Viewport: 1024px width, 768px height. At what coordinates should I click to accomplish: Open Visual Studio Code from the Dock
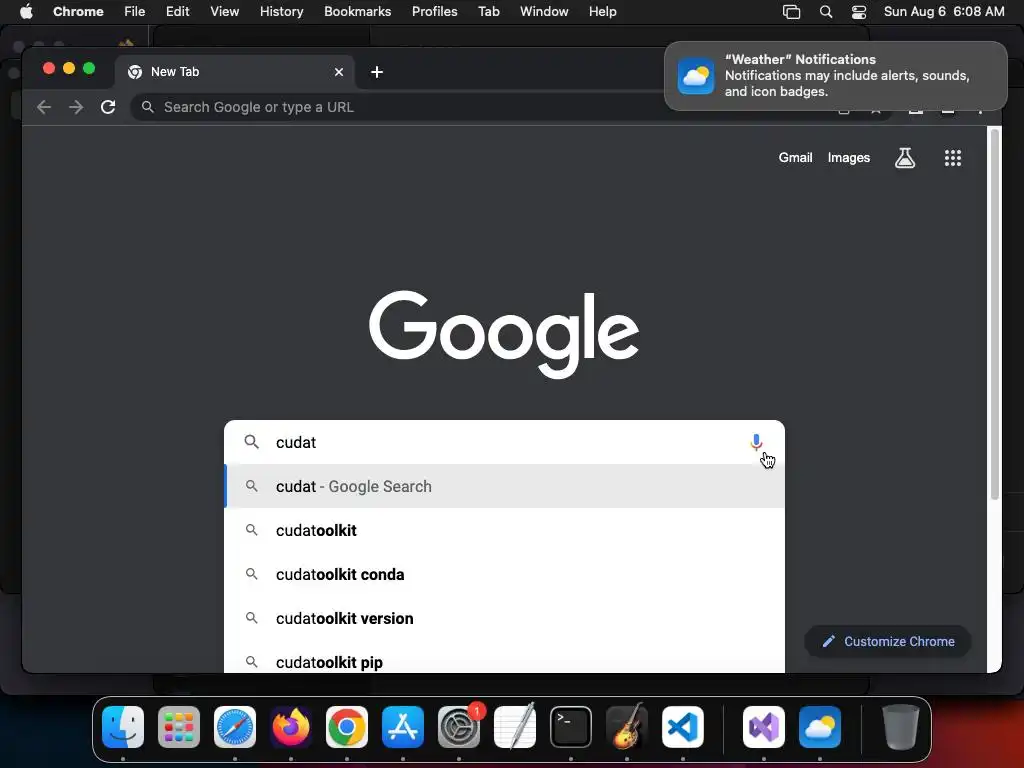click(683, 727)
